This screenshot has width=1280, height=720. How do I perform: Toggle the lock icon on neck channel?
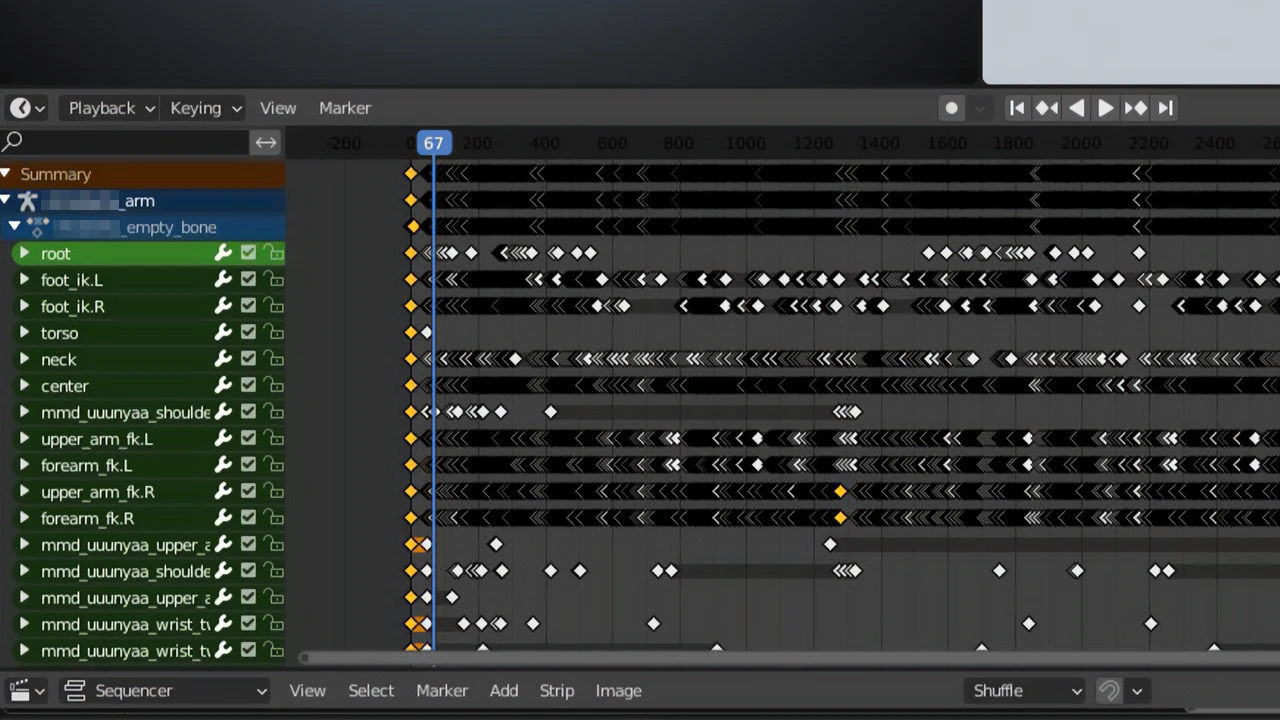click(x=273, y=360)
